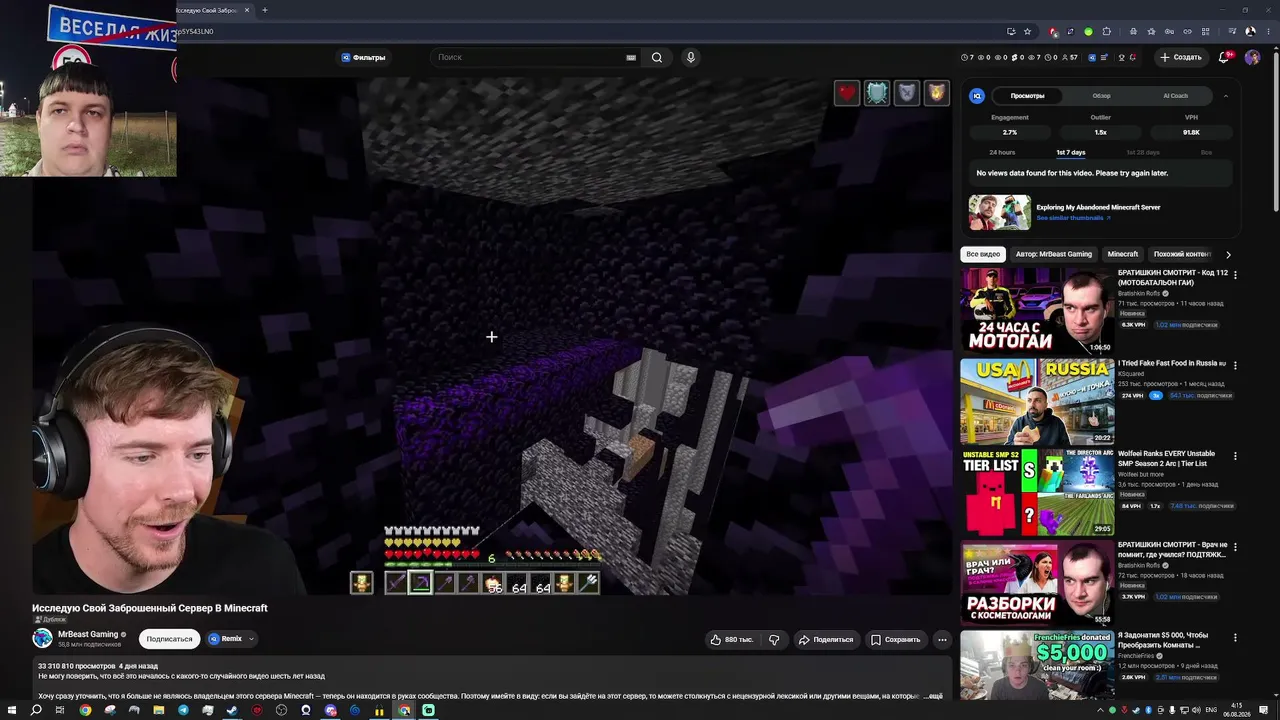Expand the Remix dropdown arrow
The image size is (1280, 720).
click(251, 639)
